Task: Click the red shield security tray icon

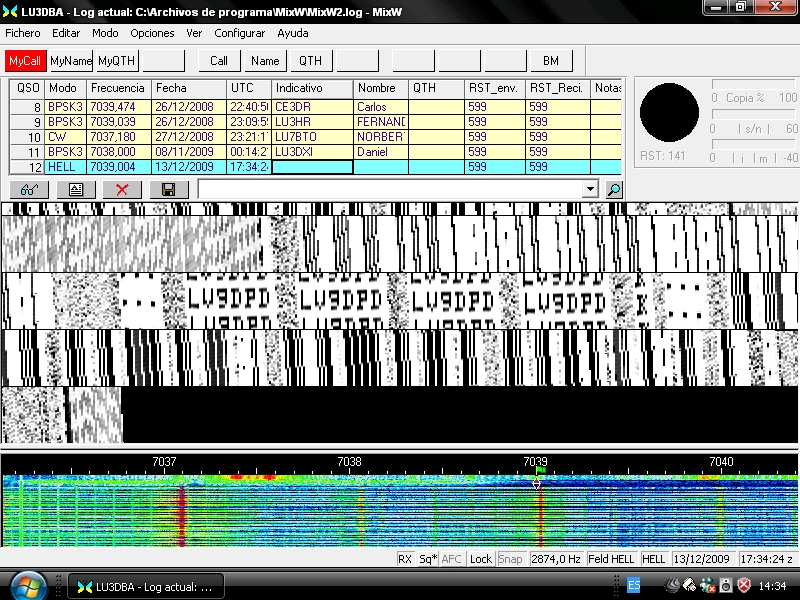Action: [744, 585]
